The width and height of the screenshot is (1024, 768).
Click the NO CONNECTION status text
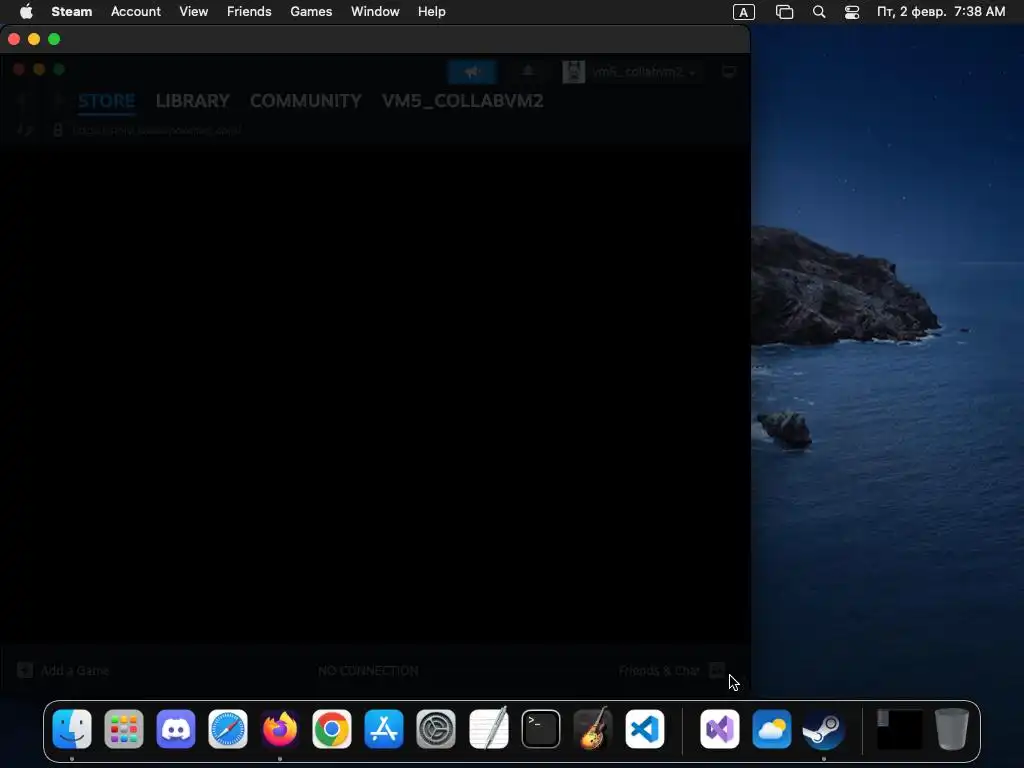point(368,671)
